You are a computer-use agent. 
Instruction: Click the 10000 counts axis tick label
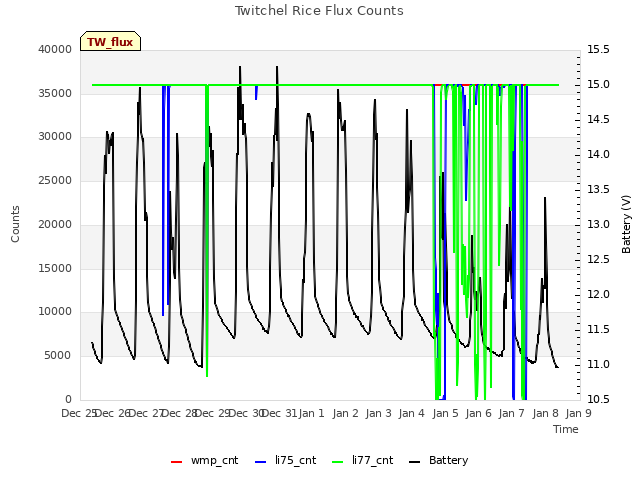(x=55, y=312)
